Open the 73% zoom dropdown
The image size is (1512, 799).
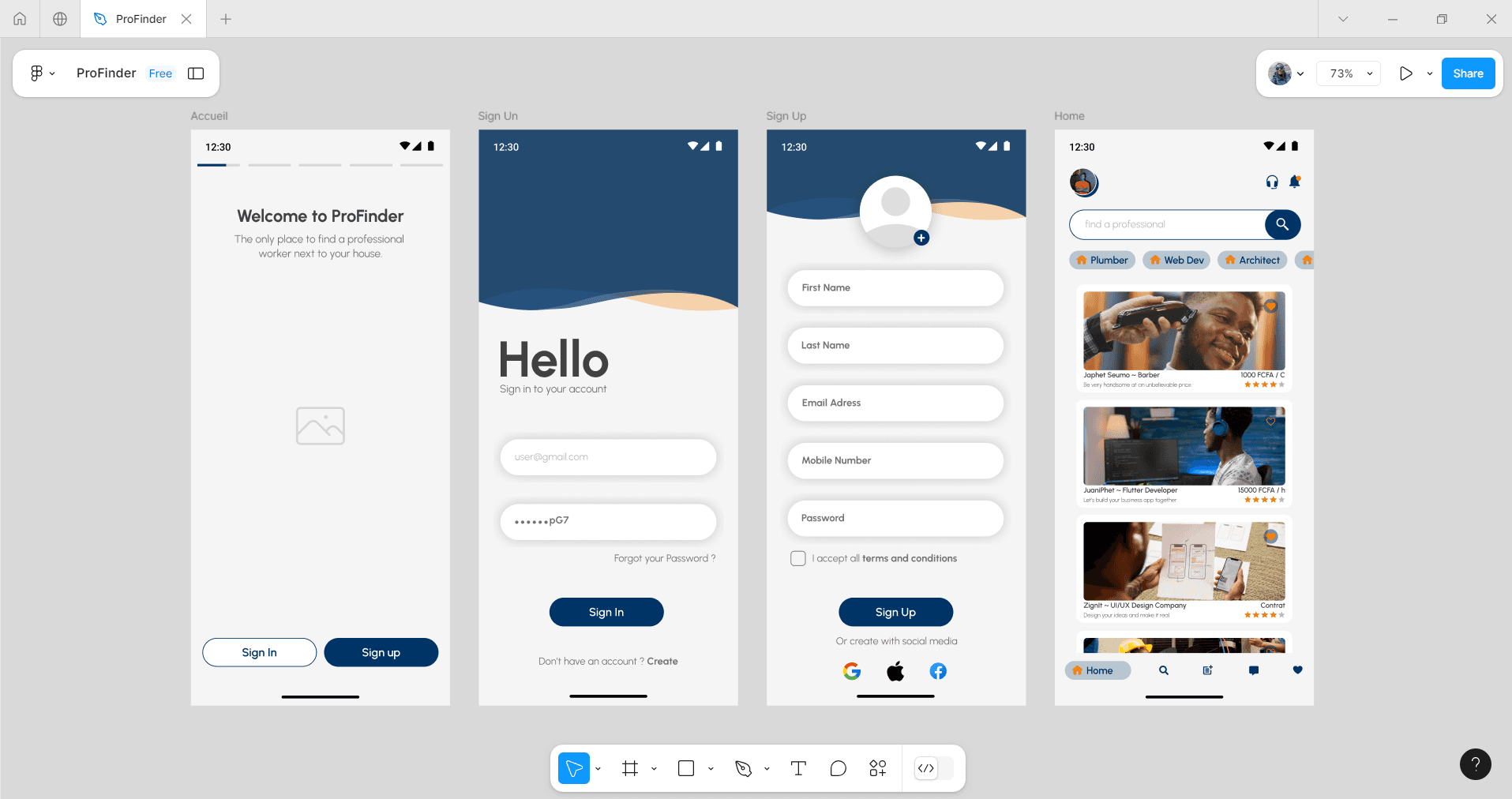coord(1349,73)
